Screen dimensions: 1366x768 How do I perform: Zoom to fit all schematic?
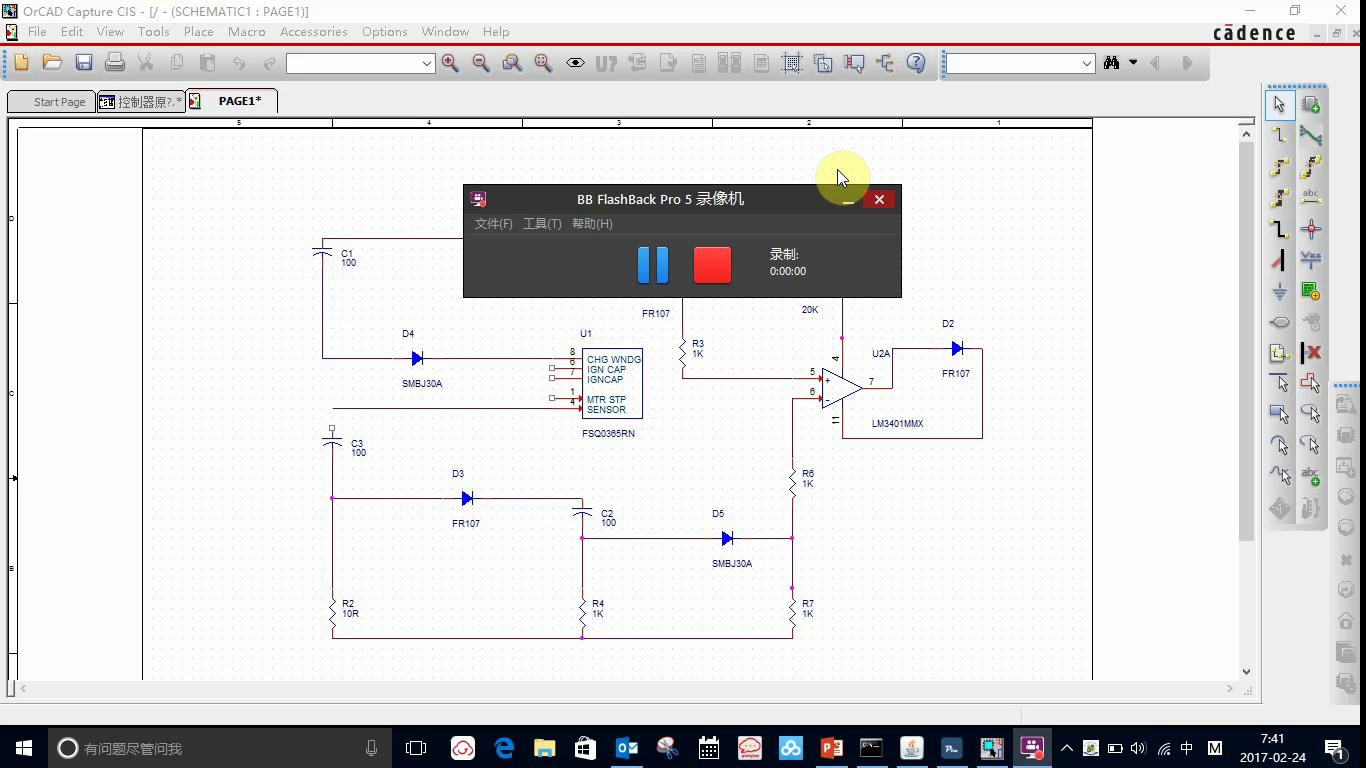[x=543, y=63]
